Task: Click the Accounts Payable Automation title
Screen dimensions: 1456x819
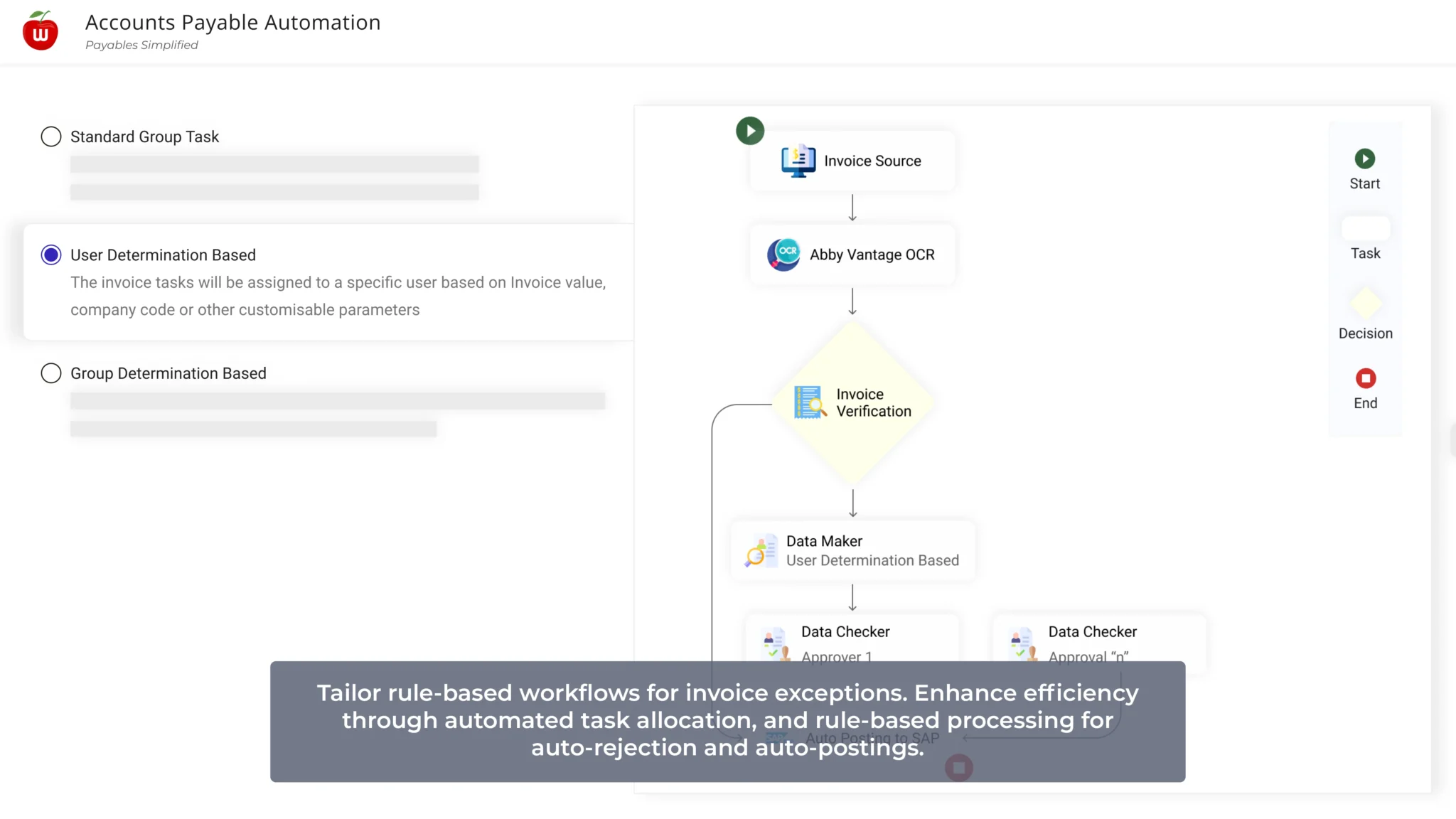Action: pyautogui.click(x=232, y=23)
